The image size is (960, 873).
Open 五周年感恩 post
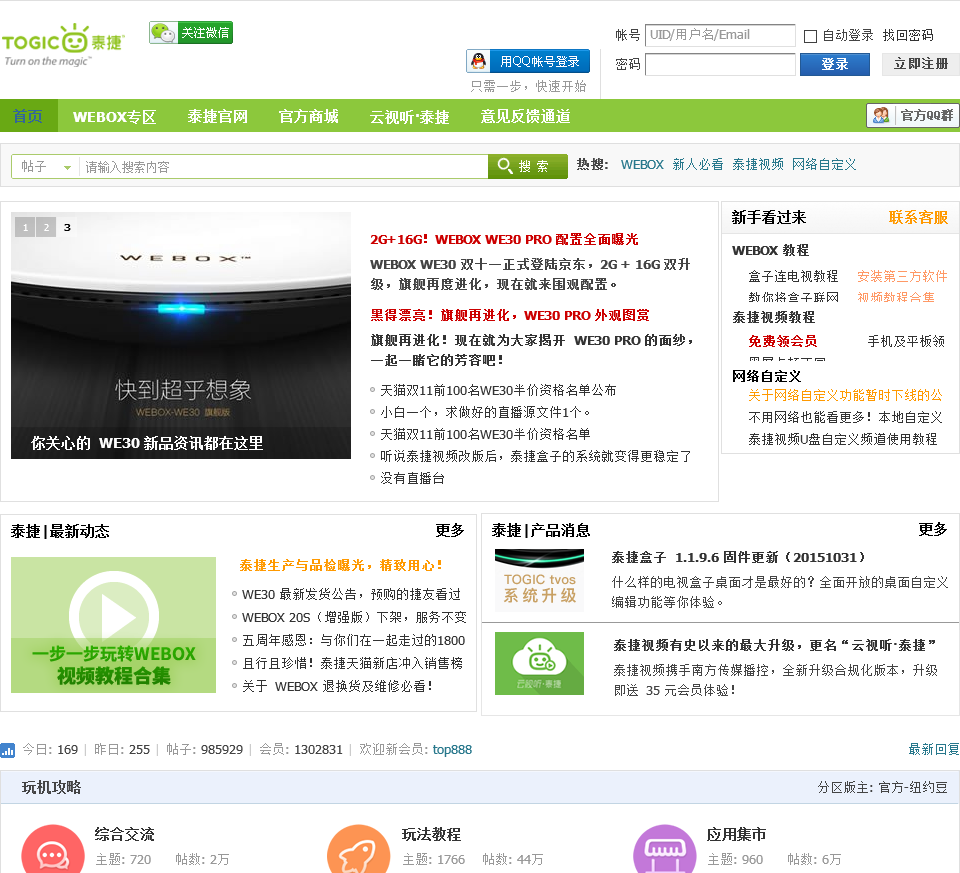coord(353,640)
